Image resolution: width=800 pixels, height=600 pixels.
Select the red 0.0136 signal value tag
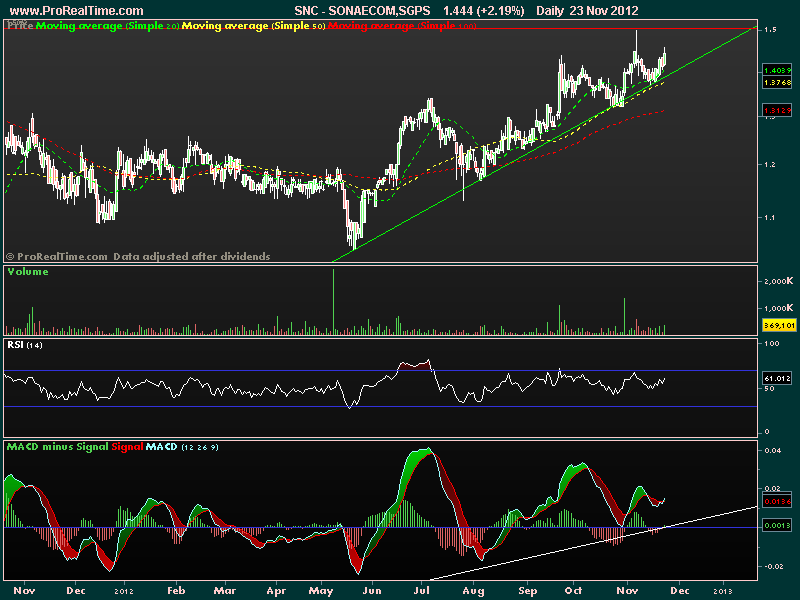777,502
